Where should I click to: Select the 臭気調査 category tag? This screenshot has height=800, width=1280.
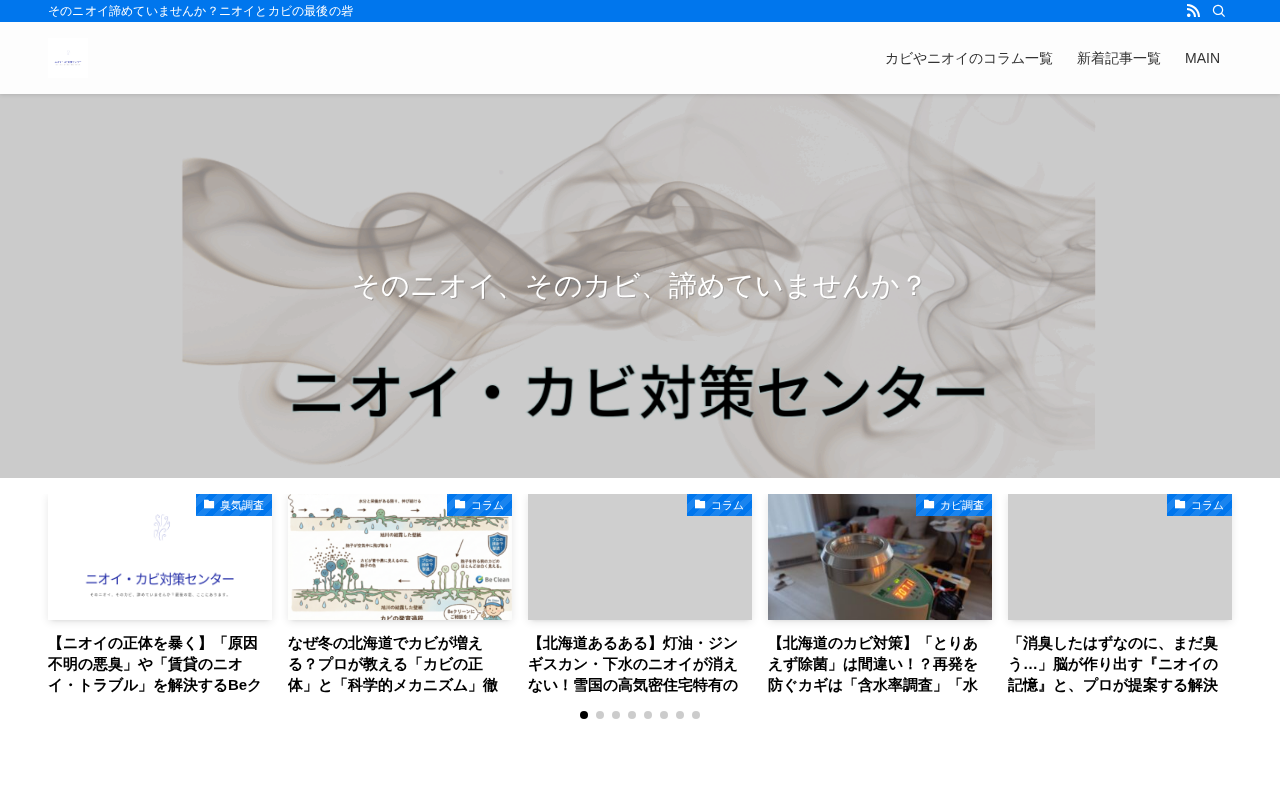(x=234, y=505)
